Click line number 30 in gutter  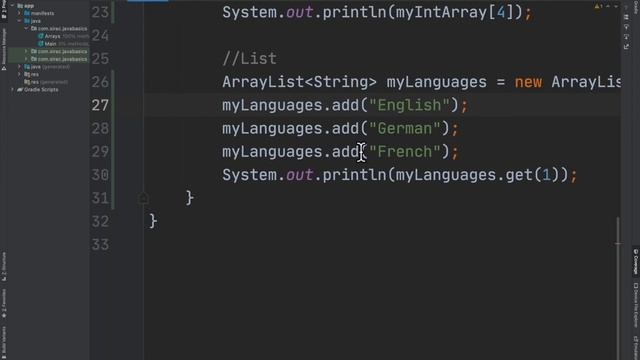click(100, 175)
